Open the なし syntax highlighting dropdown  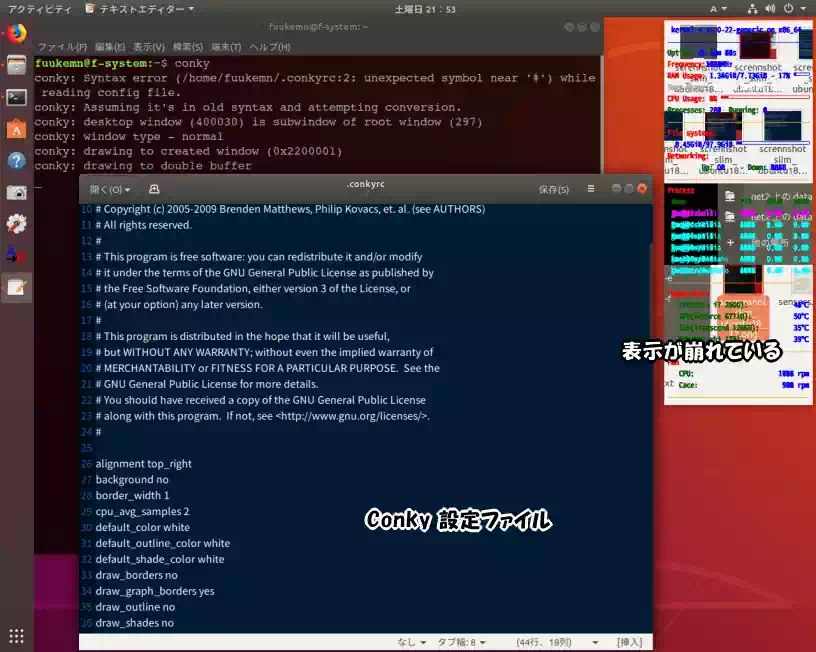(412, 642)
